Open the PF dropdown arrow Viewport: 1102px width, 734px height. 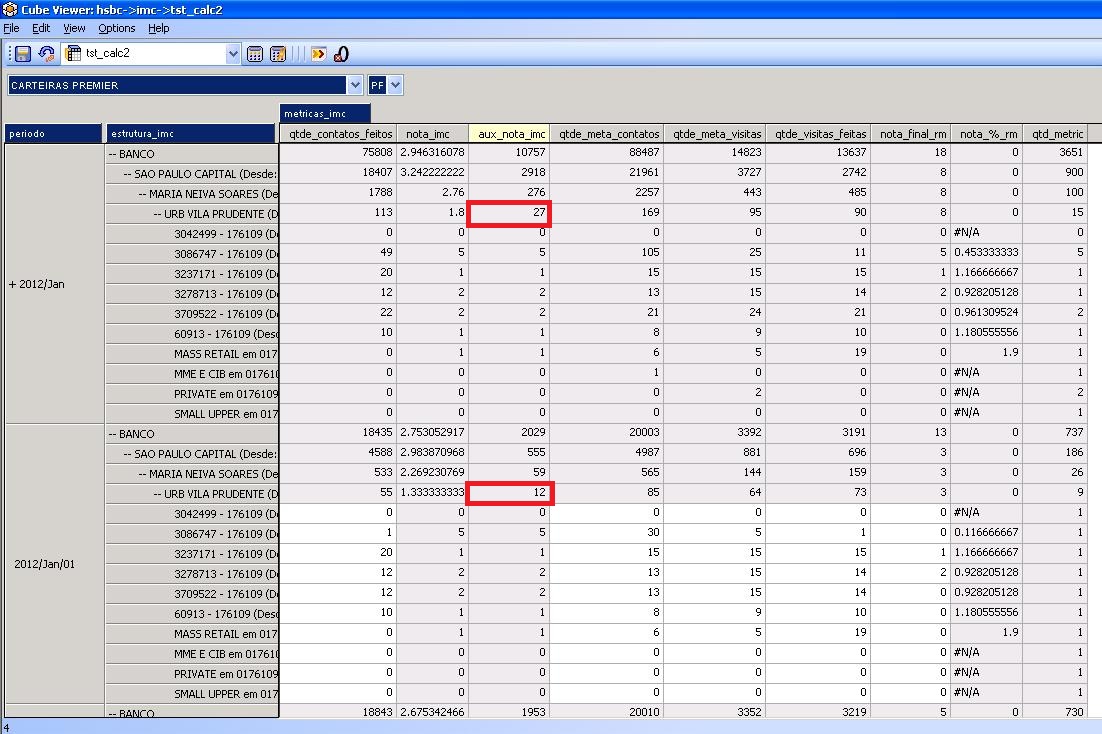pos(395,85)
